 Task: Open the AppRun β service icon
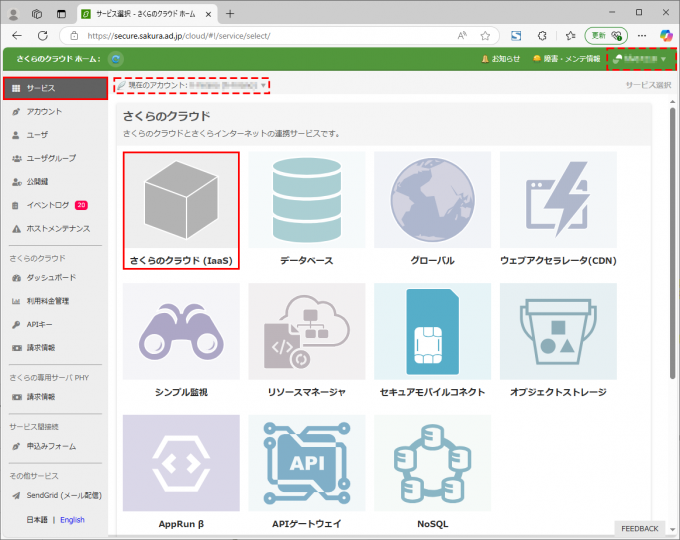pos(181,462)
